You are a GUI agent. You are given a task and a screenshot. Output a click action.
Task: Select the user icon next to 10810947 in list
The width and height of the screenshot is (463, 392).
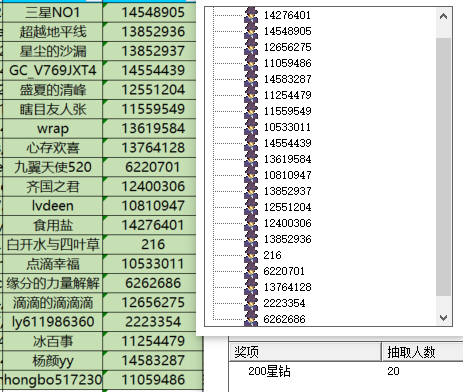pyautogui.click(x=251, y=175)
